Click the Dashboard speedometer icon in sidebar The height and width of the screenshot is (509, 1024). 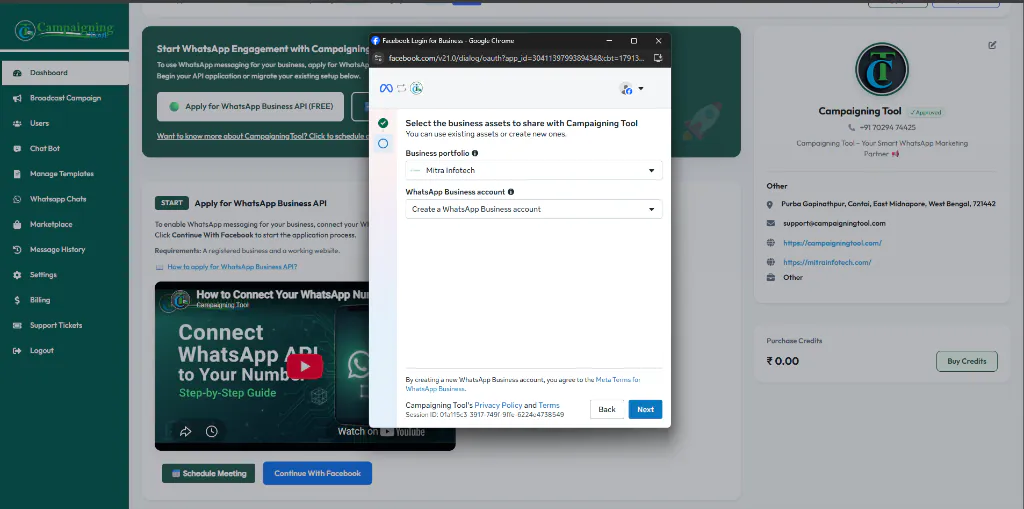pos(17,73)
